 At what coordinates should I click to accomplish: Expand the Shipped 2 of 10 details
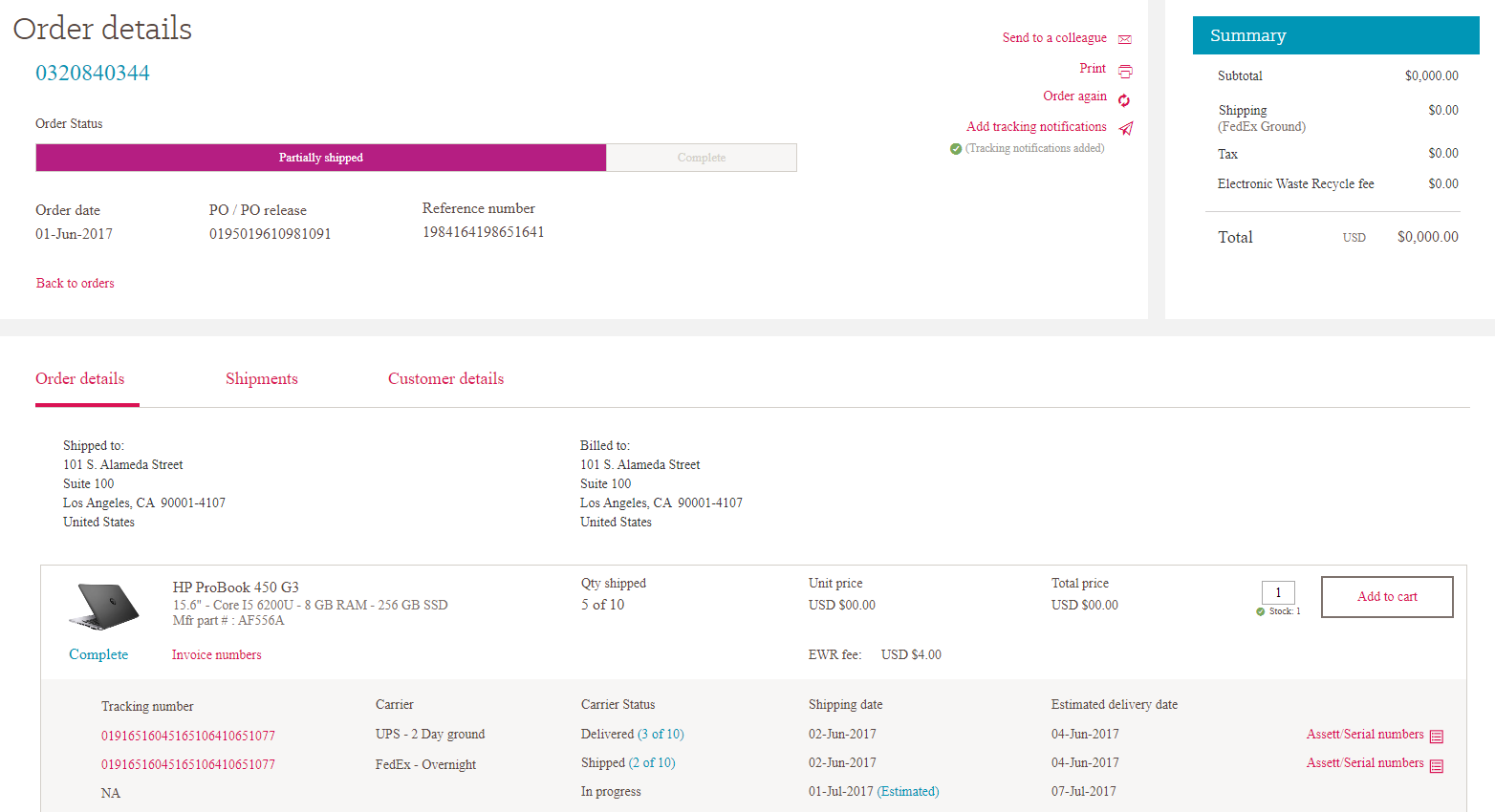[652, 763]
